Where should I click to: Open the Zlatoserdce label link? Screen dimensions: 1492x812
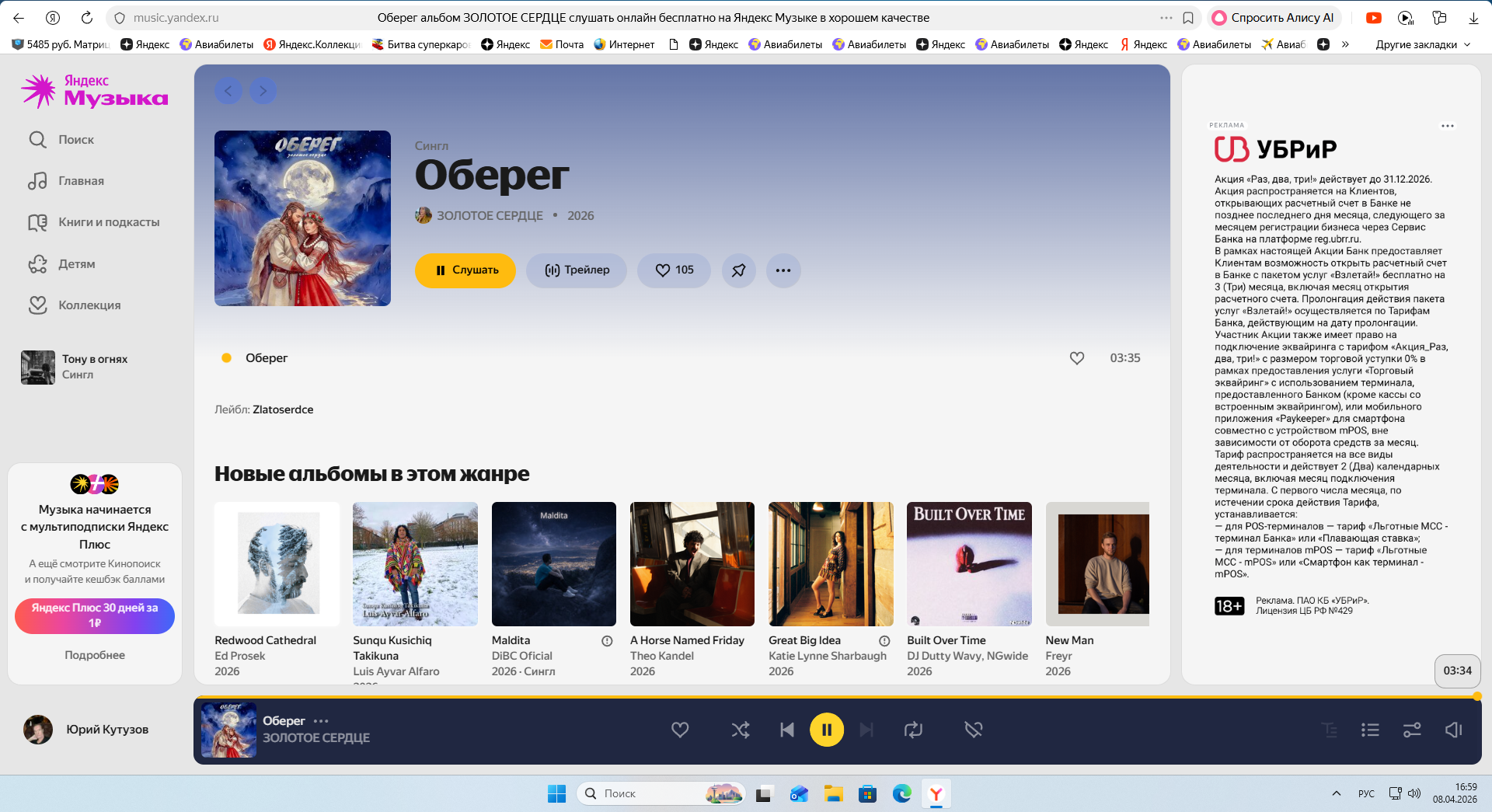click(x=283, y=409)
